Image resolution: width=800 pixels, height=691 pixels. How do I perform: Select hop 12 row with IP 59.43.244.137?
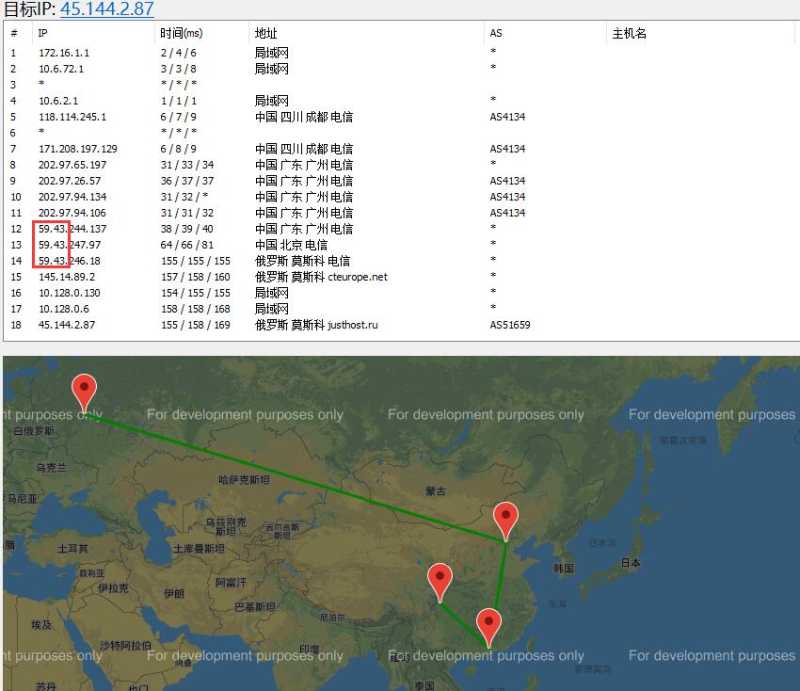pos(72,229)
